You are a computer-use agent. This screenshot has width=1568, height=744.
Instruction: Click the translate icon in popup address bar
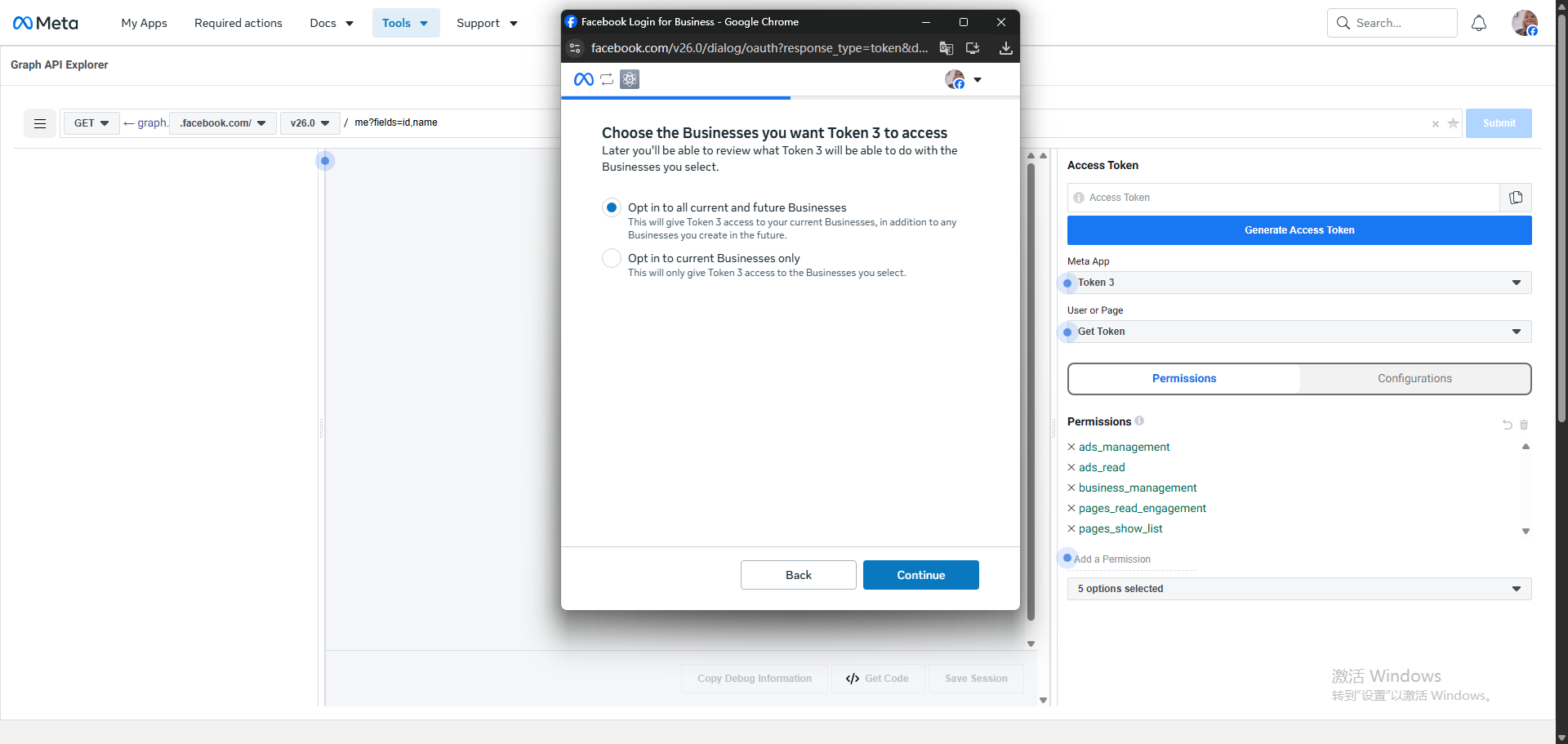pos(947,48)
